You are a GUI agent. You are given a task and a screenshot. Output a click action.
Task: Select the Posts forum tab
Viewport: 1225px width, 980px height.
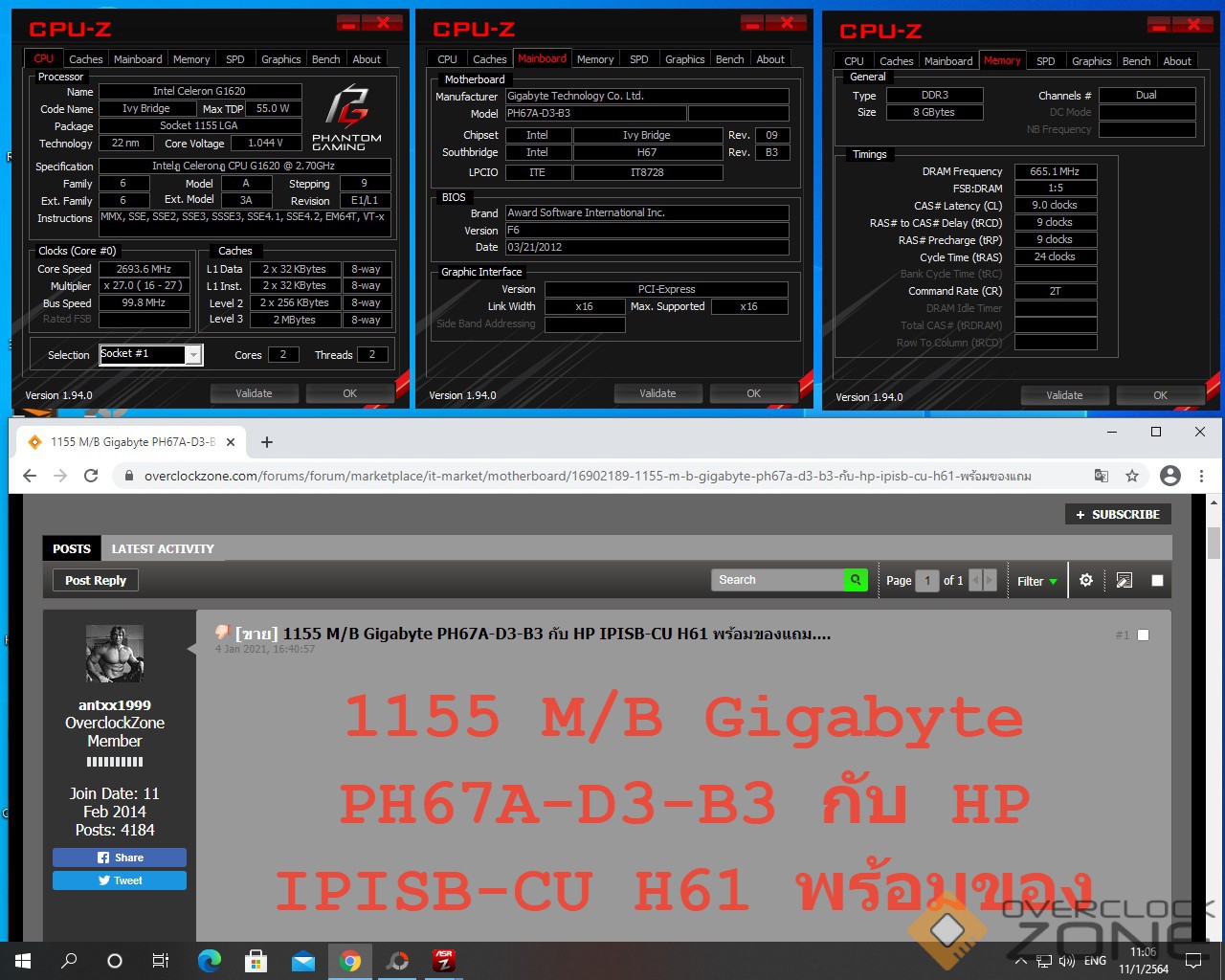pos(72,548)
